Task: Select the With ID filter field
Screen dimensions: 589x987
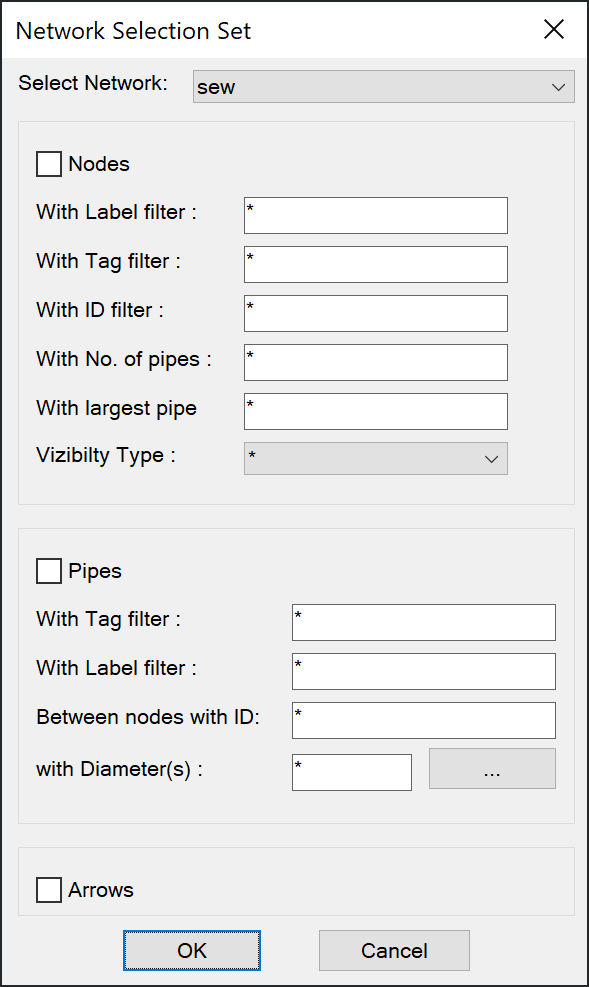Action: tap(376, 313)
